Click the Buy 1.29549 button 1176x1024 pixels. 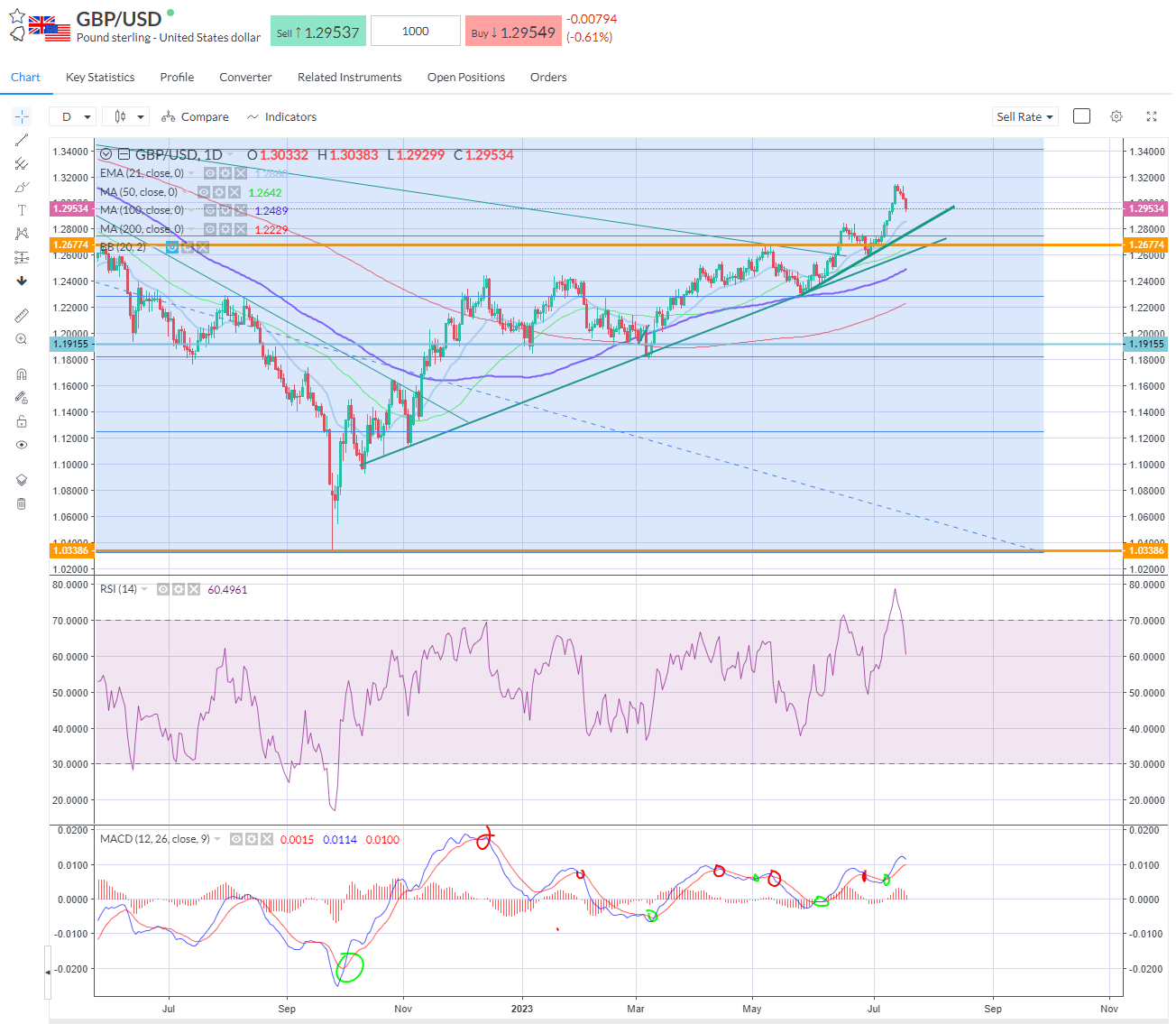click(513, 32)
